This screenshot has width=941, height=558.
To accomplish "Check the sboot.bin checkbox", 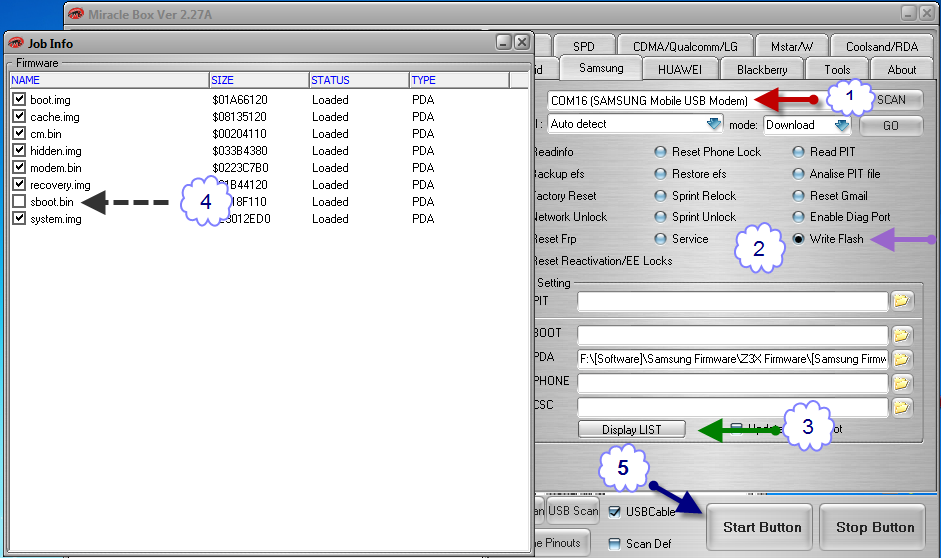I will 19,201.
